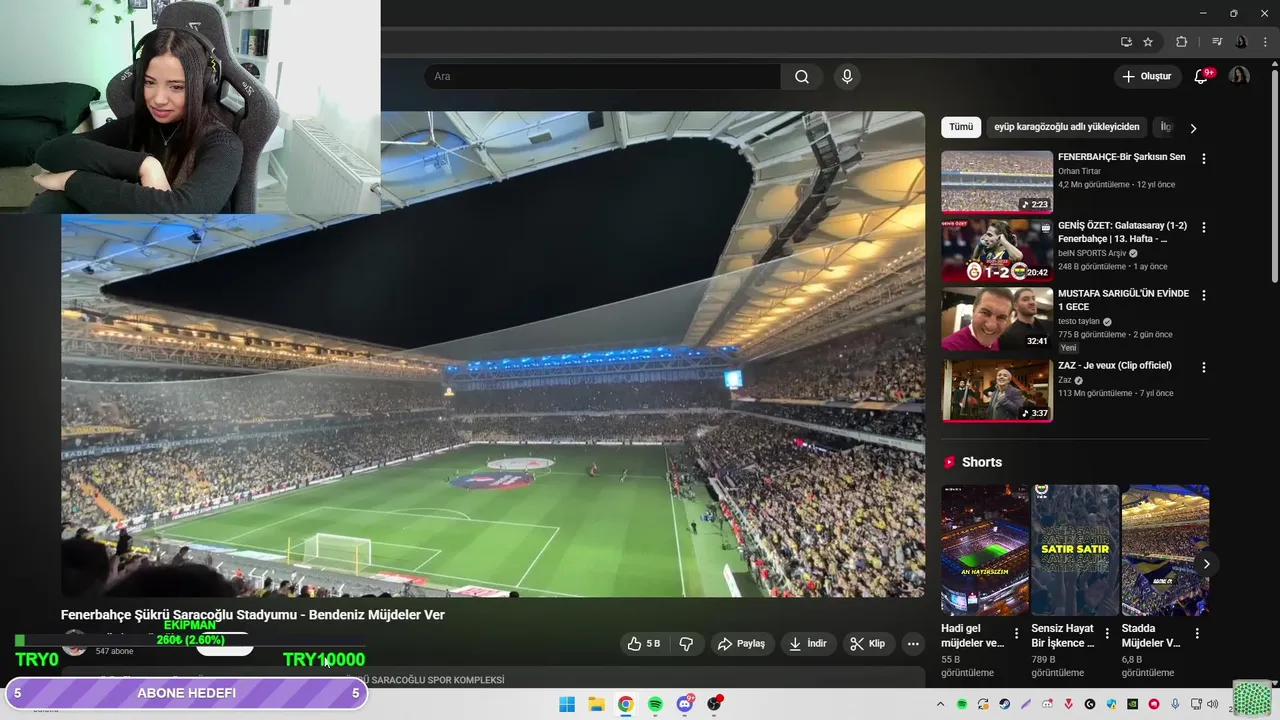Click the video title Bendeniz Müjdeler Ver
This screenshot has height=720, width=1280.
pyautogui.click(x=253, y=615)
